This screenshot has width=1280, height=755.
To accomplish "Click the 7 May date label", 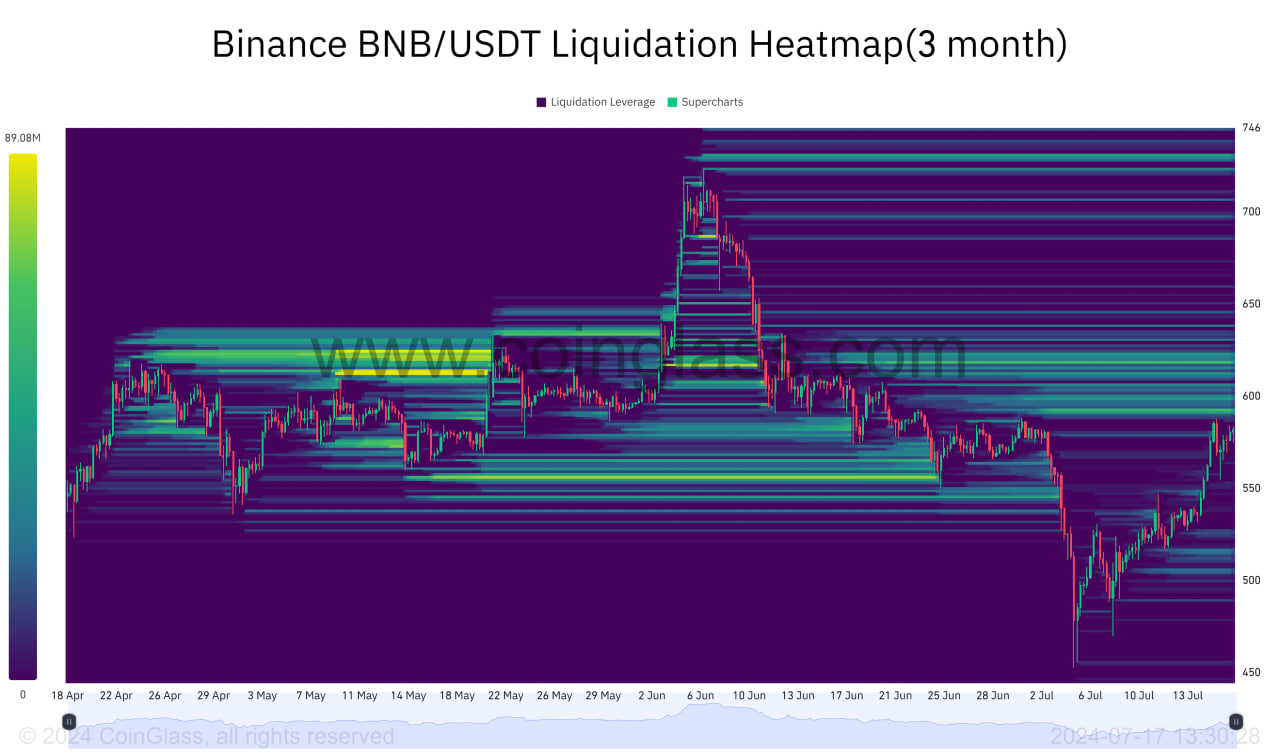I will (311, 695).
